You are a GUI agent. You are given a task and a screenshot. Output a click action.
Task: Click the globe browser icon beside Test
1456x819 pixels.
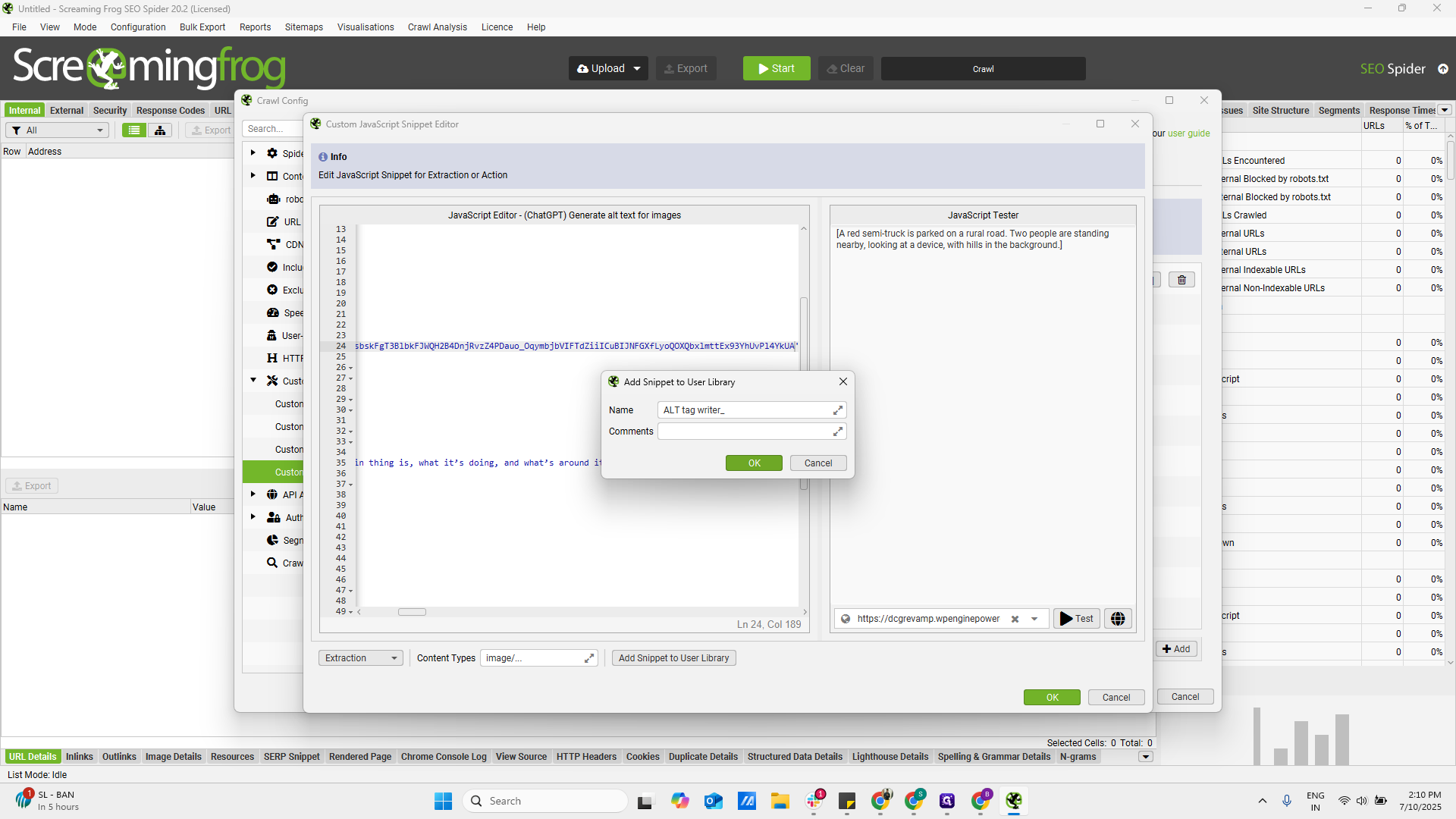(1118, 619)
